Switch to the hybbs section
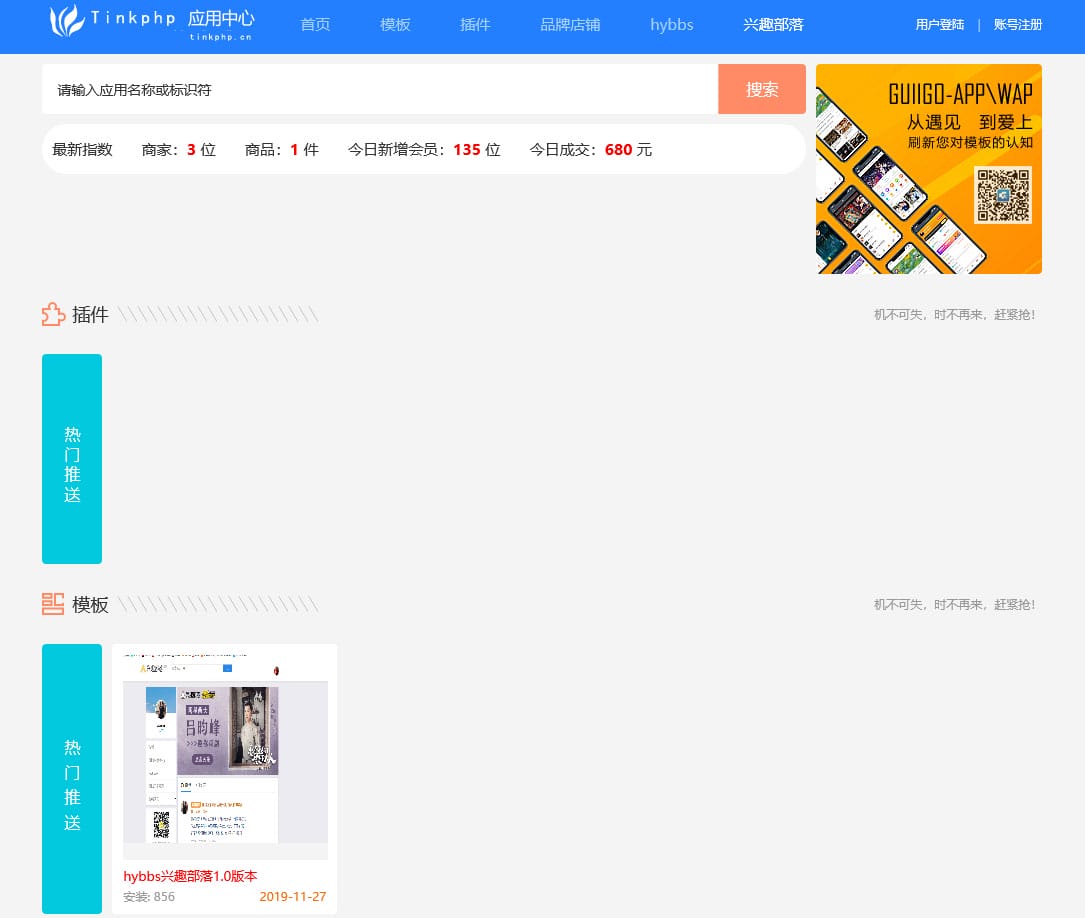The width and height of the screenshot is (1085, 918). pyautogui.click(x=671, y=25)
